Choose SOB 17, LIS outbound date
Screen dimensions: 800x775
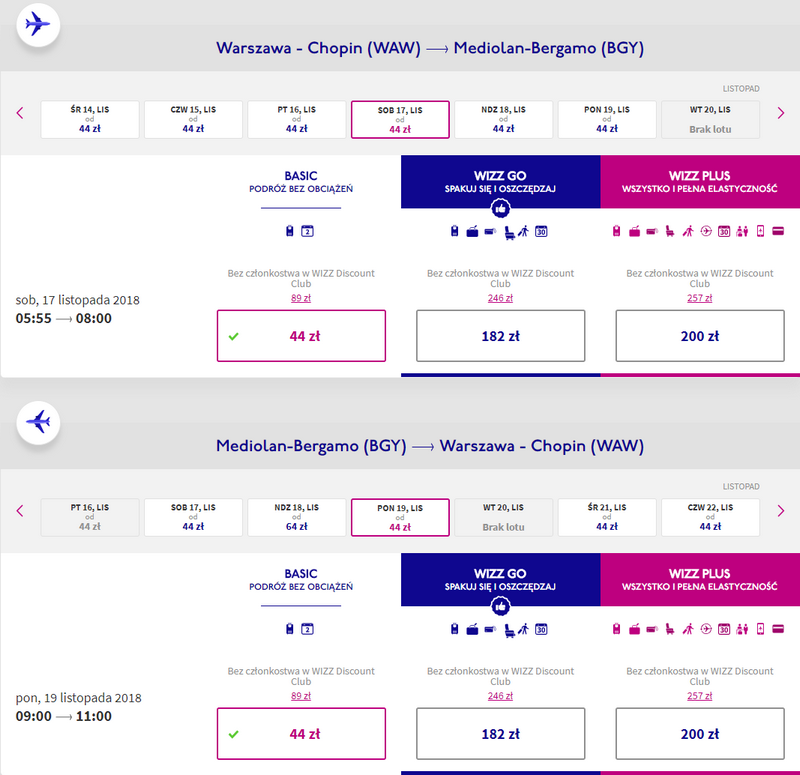(400, 119)
